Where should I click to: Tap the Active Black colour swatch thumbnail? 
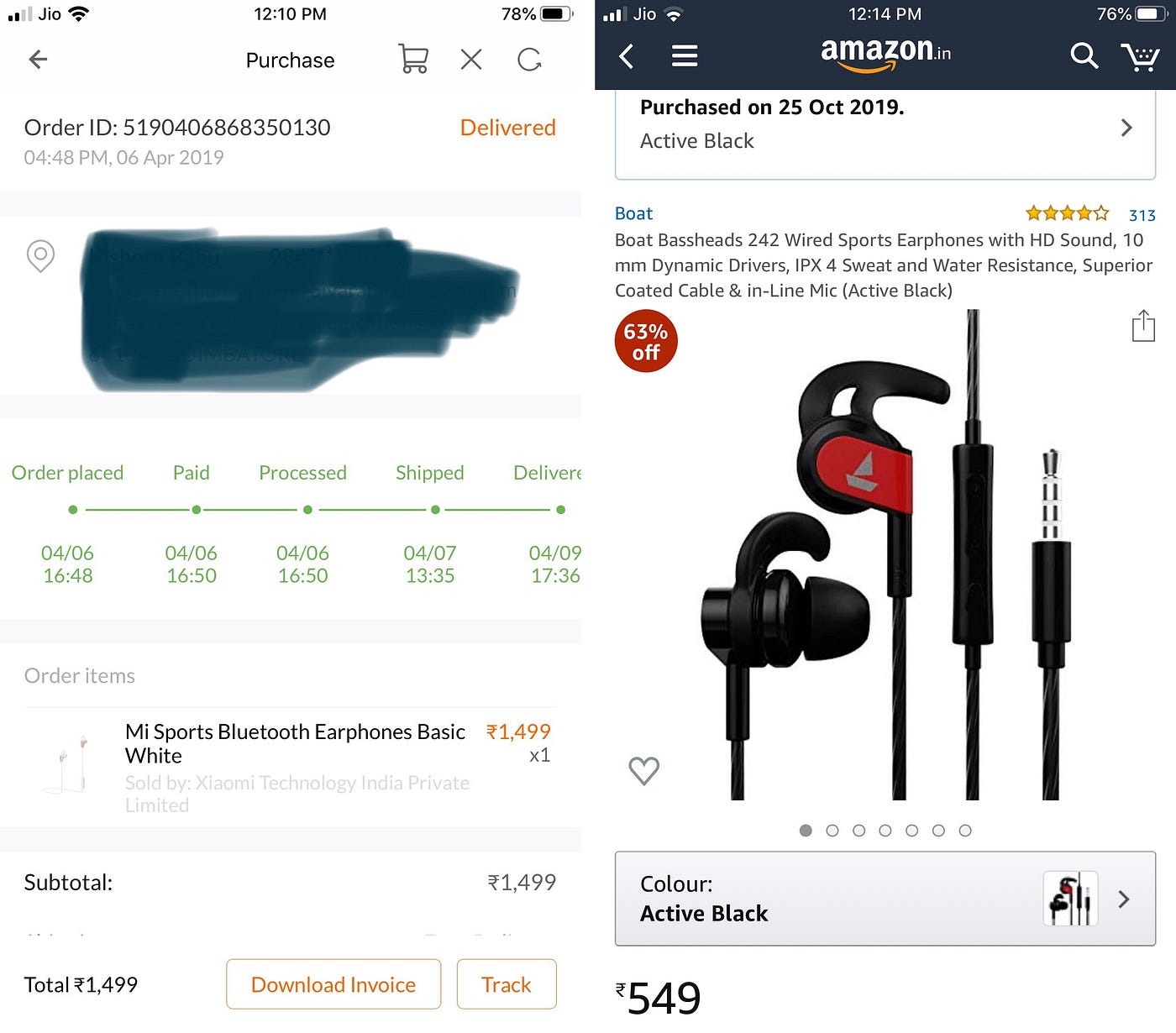tap(1070, 899)
